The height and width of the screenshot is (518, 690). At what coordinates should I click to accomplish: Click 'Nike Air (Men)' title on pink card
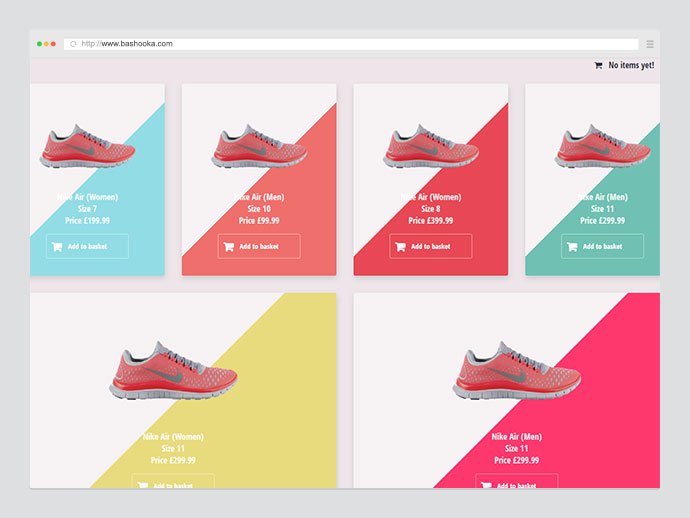click(517, 437)
